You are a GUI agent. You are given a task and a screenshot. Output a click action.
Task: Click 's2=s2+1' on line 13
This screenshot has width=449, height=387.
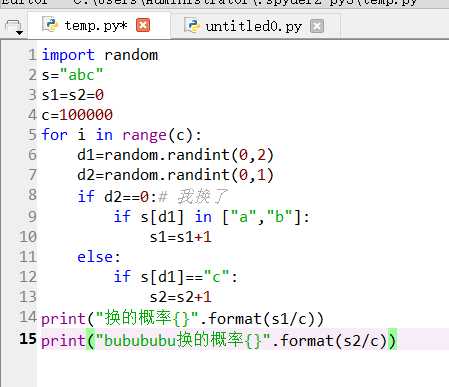tap(181, 297)
